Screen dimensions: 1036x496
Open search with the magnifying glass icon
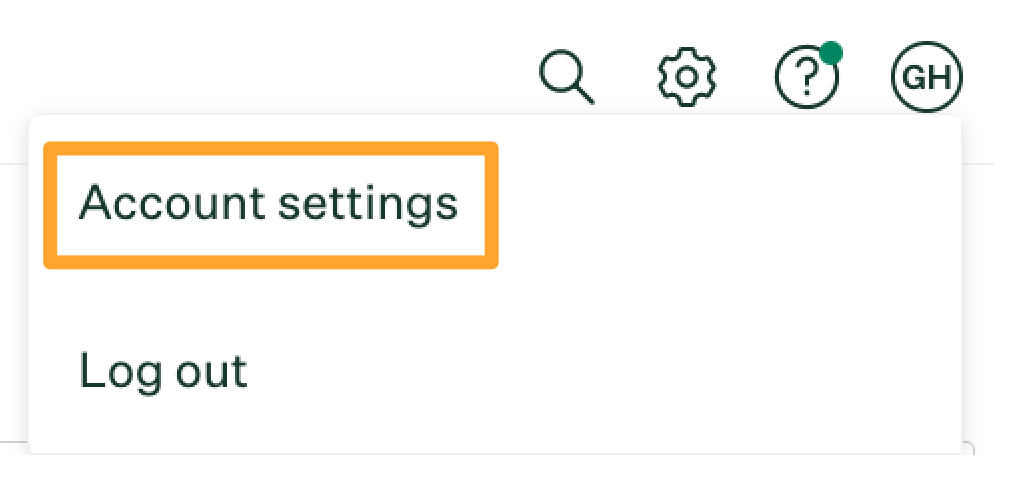pyautogui.click(x=567, y=77)
